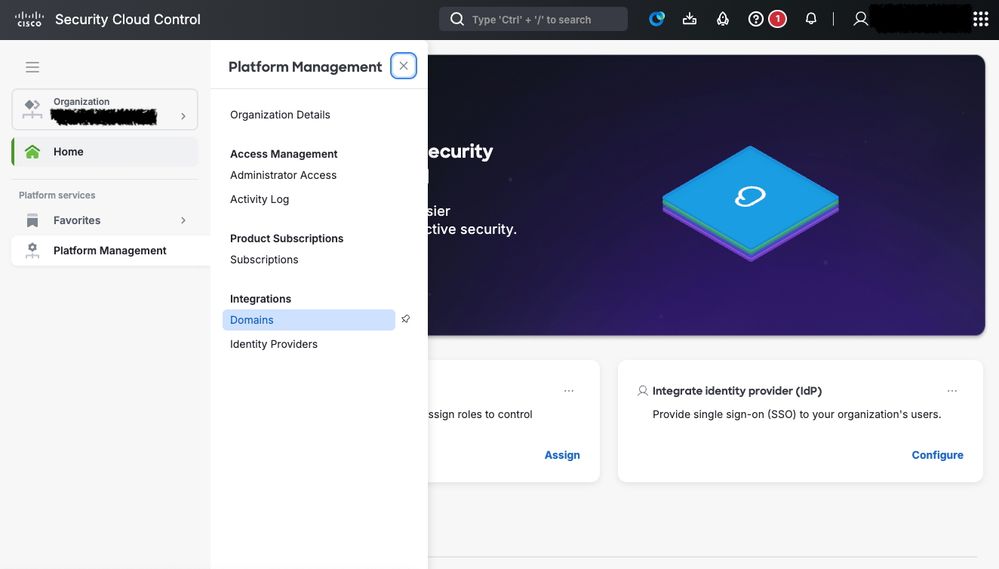Click the Access Management section heading
This screenshot has height=569, width=999.
[284, 154]
